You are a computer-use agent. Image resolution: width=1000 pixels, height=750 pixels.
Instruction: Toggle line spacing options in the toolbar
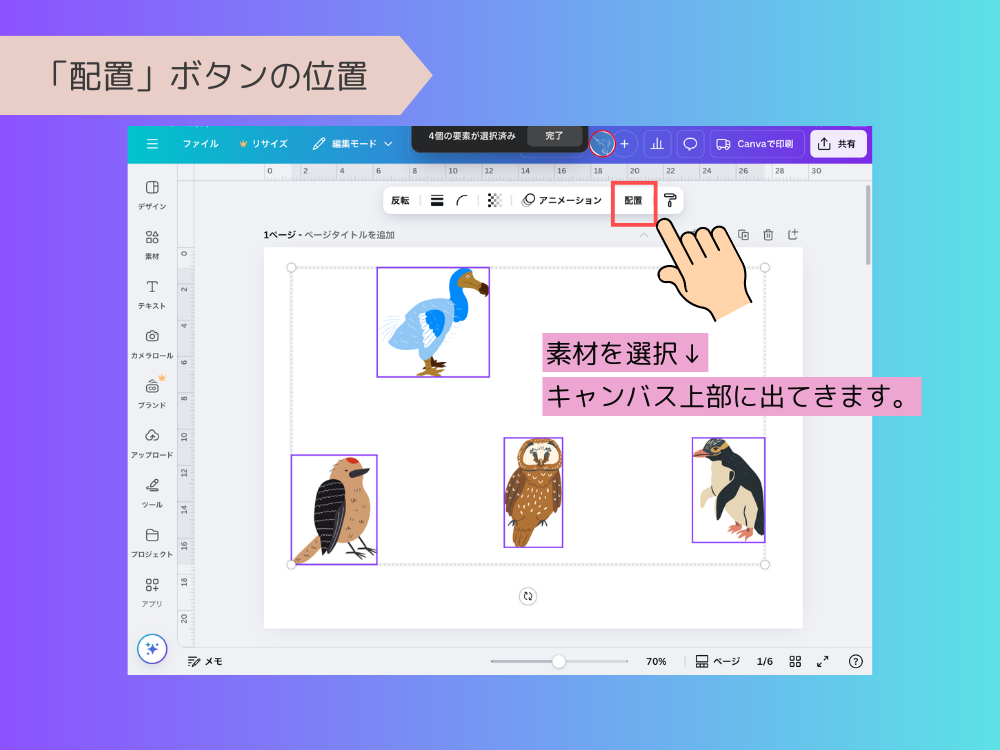[x=437, y=199]
